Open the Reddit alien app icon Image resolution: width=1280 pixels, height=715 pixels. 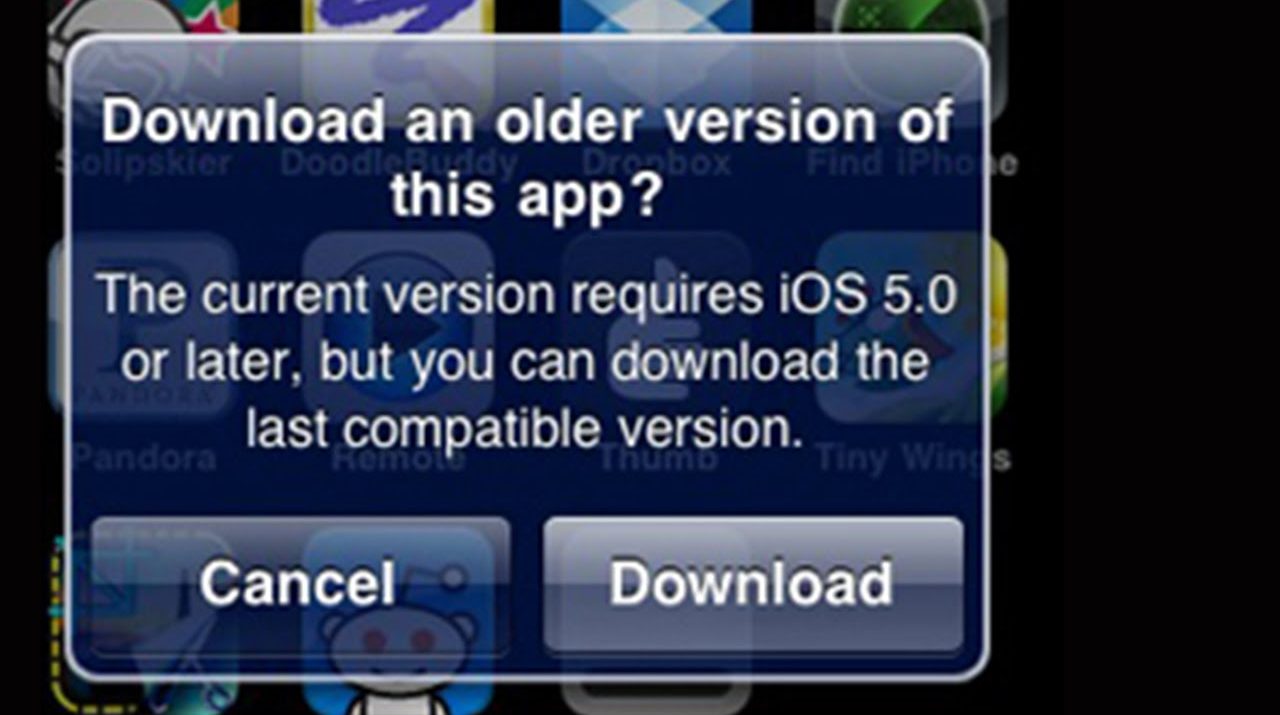[x=398, y=620]
